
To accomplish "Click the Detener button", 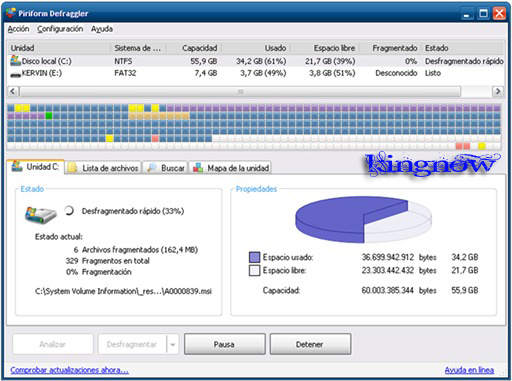I will click(310, 344).
